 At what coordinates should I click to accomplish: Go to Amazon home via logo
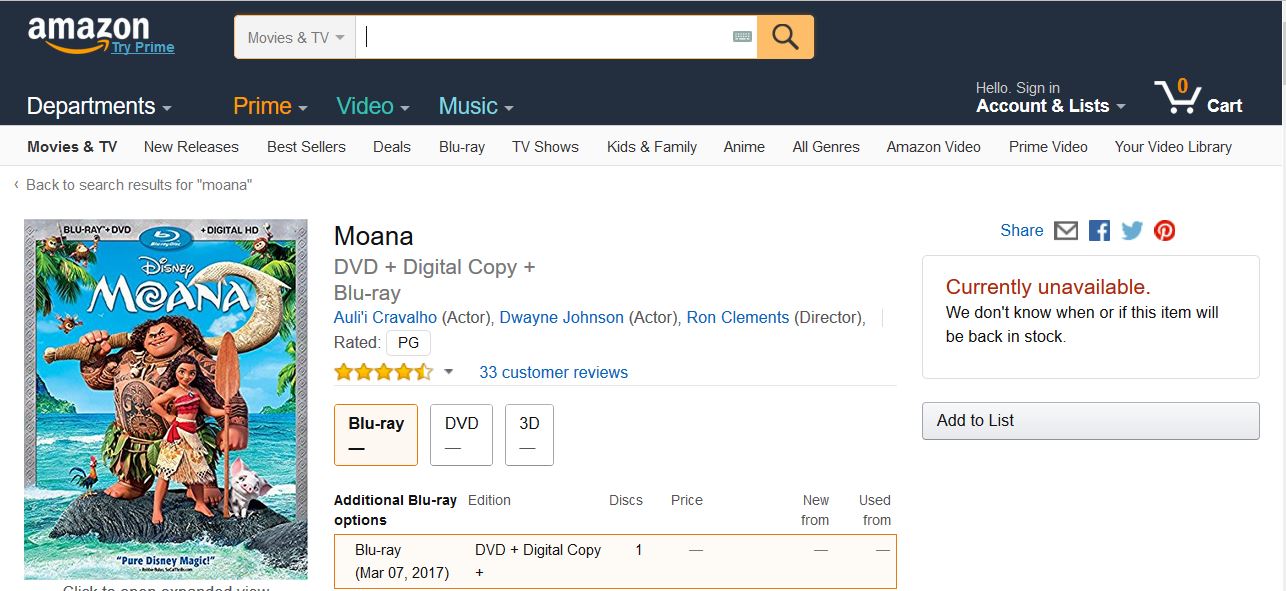(x=88, y=33)
